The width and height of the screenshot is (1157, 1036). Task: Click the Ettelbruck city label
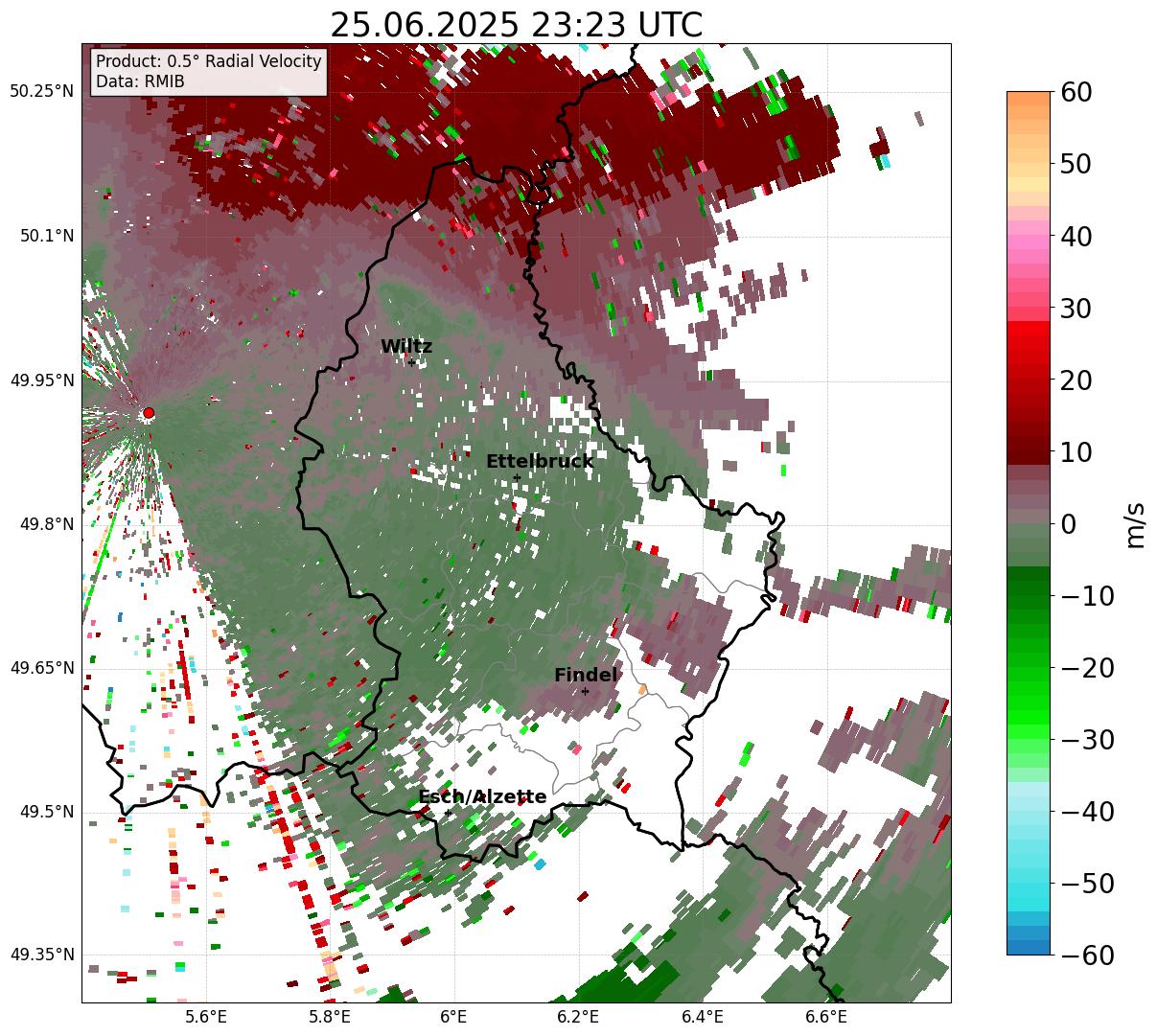(x=540, y=462)
